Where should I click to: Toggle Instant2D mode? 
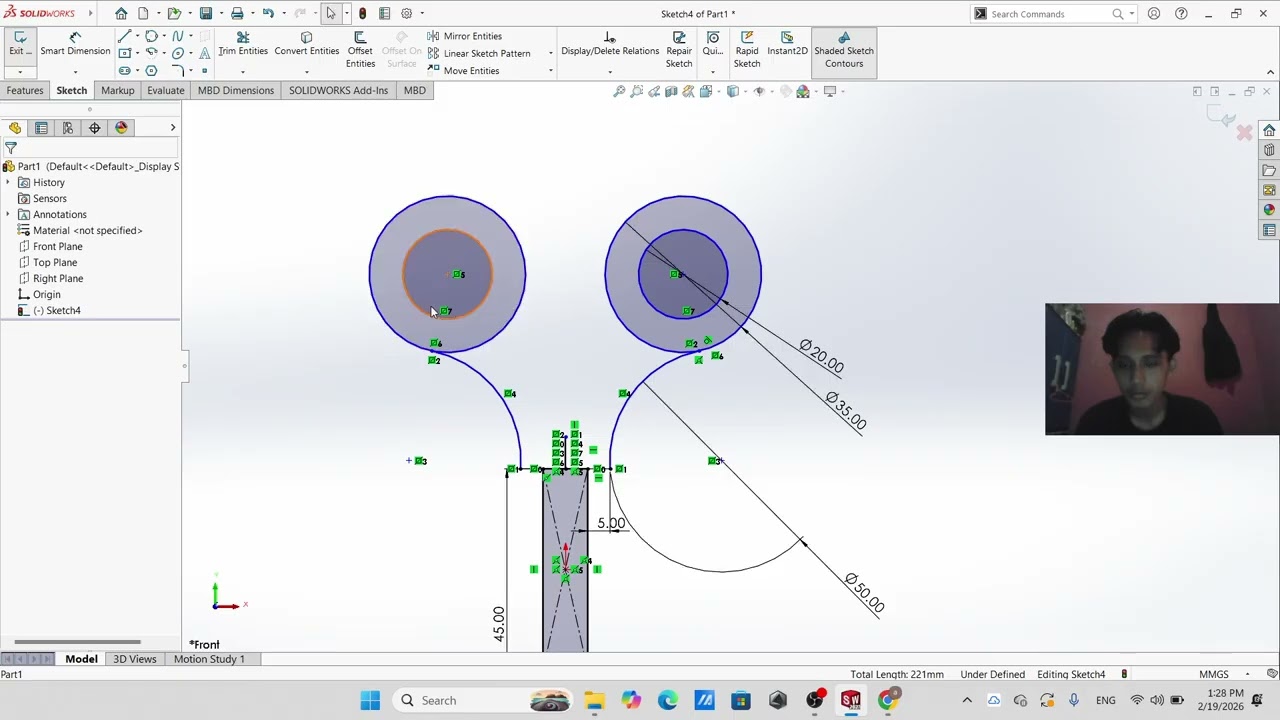click(787, 44)
